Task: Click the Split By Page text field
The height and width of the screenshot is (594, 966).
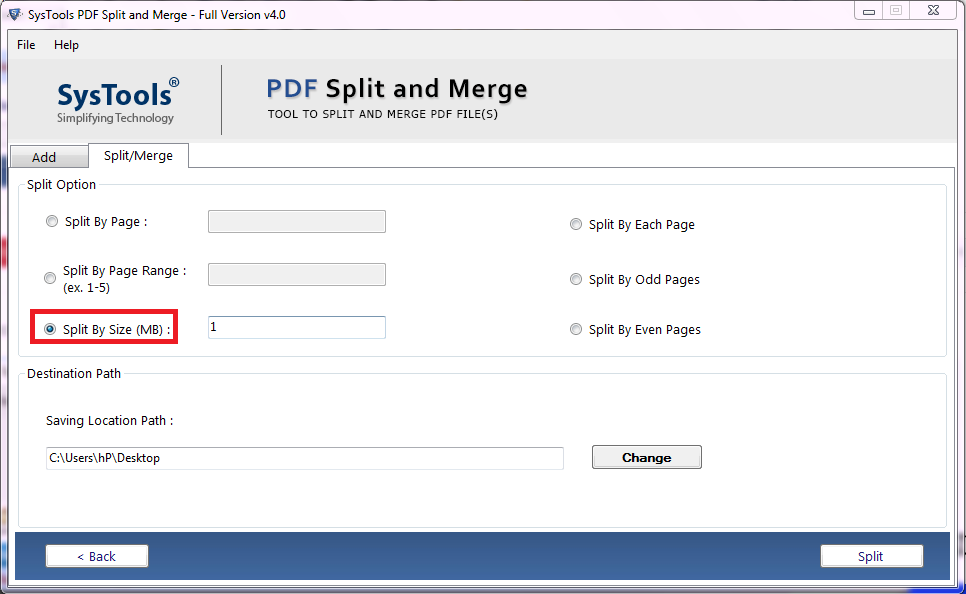Action: coord(296,221)
